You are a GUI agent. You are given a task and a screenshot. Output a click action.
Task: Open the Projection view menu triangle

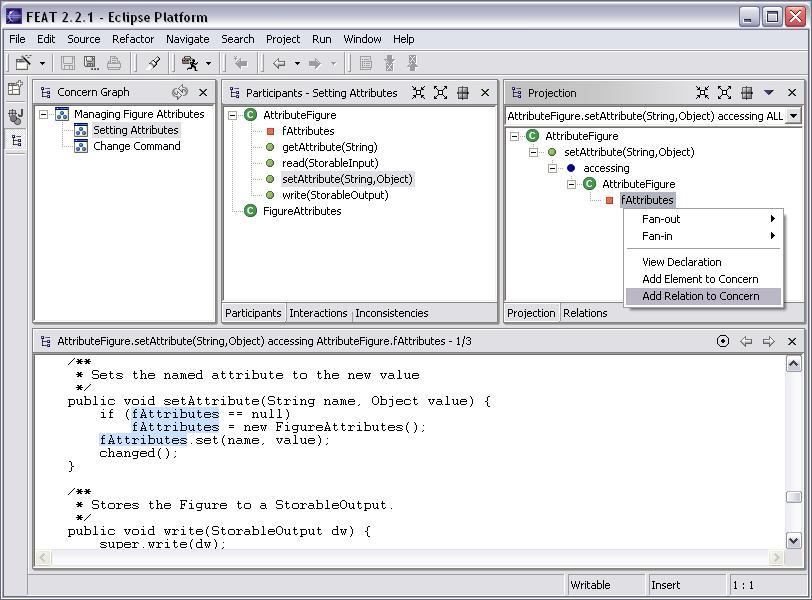coord(769,93)
